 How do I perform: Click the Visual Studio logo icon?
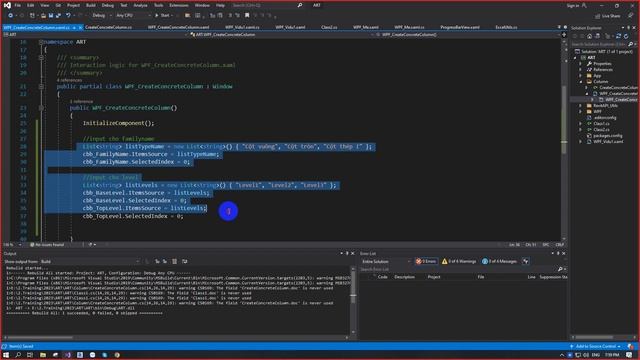pos(7,5)
